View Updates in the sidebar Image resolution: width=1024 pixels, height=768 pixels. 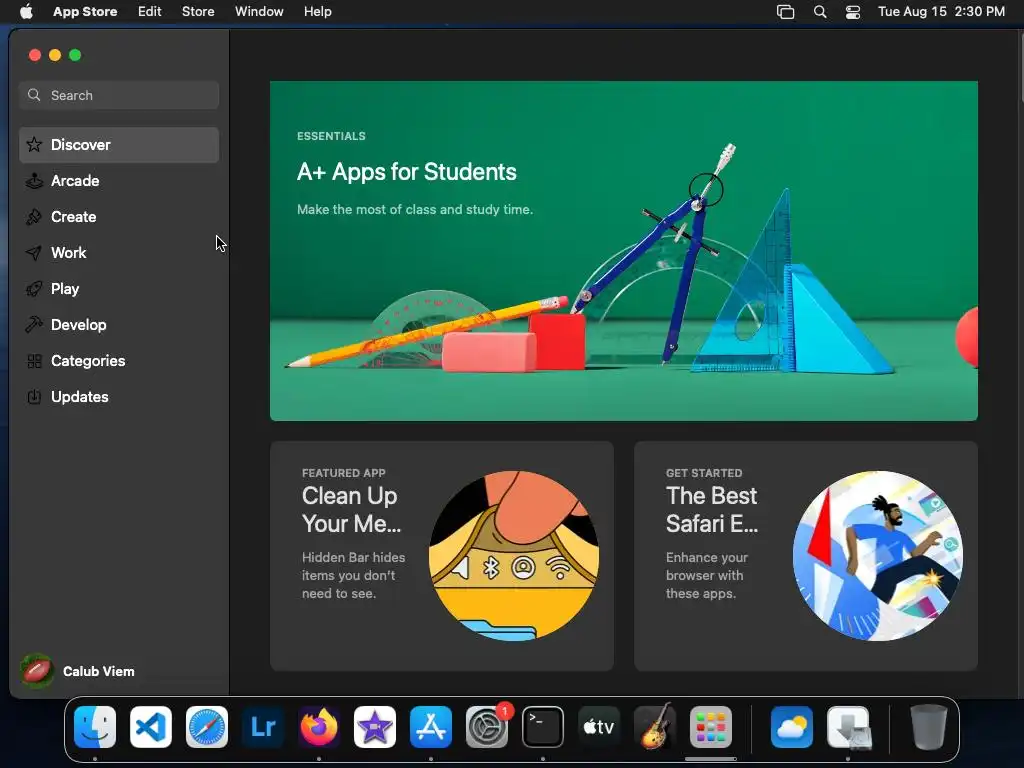[x=119, y=397]
